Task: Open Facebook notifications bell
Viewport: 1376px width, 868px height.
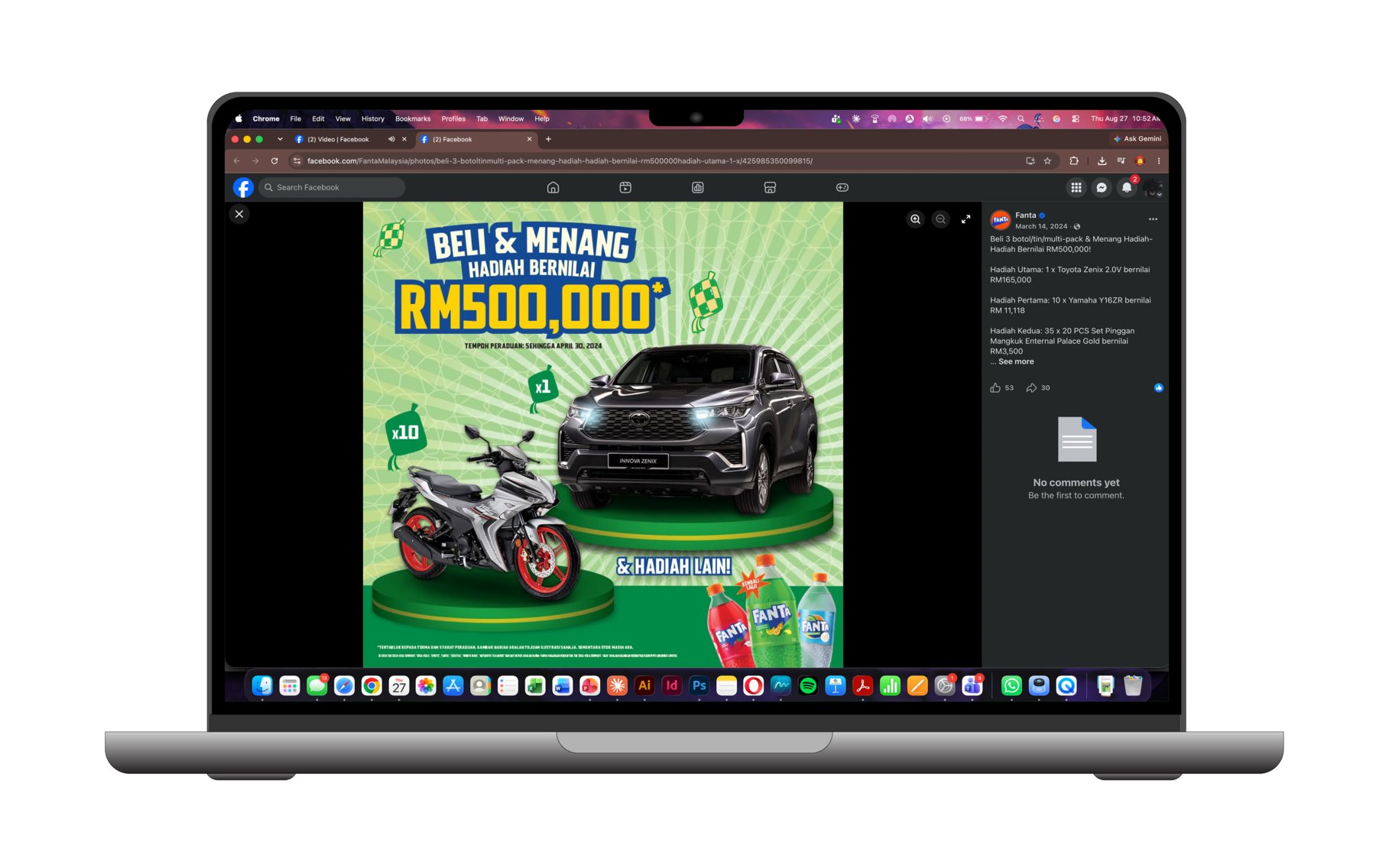Action: point(1127,187)
